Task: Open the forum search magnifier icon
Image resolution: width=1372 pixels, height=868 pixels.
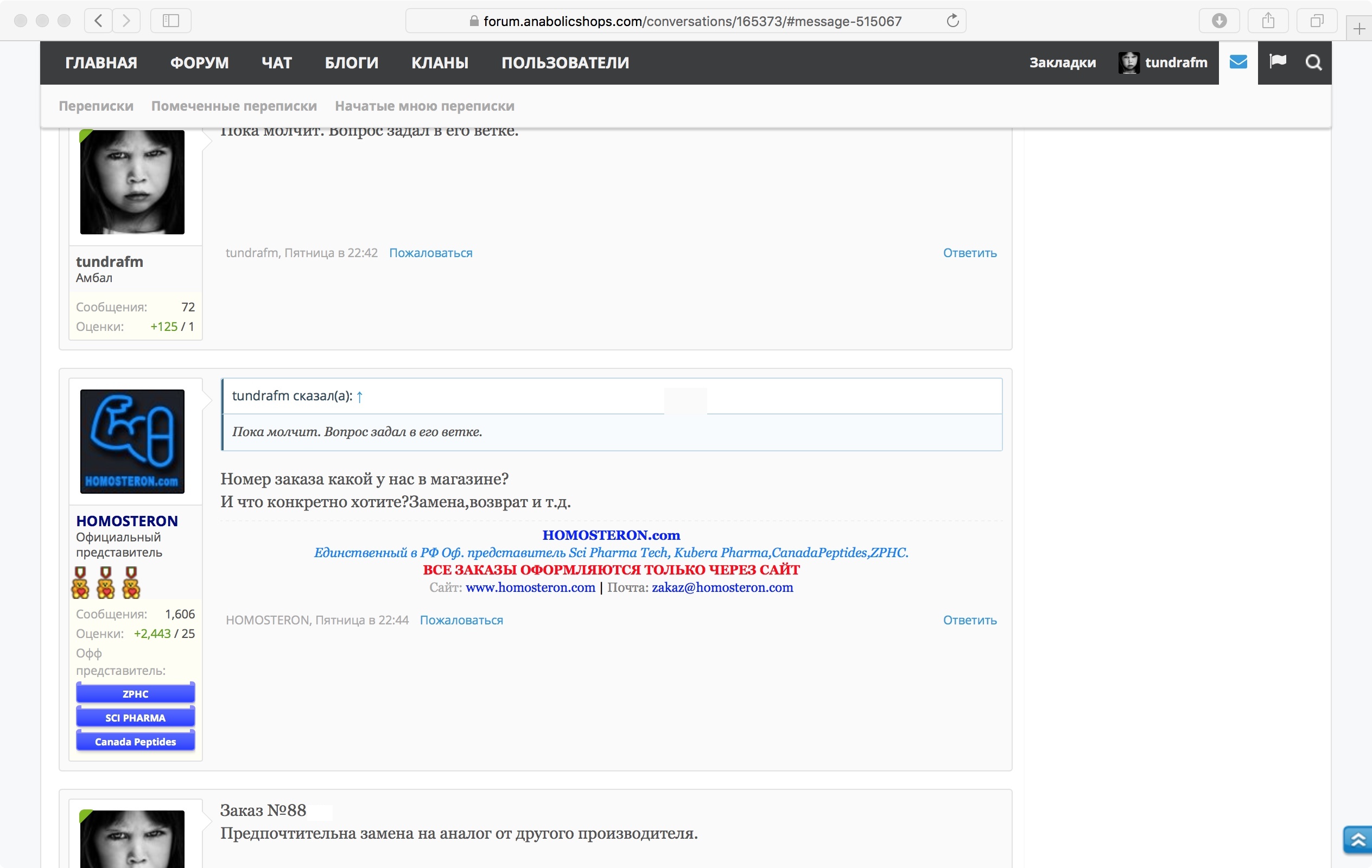Action: 1313,62
